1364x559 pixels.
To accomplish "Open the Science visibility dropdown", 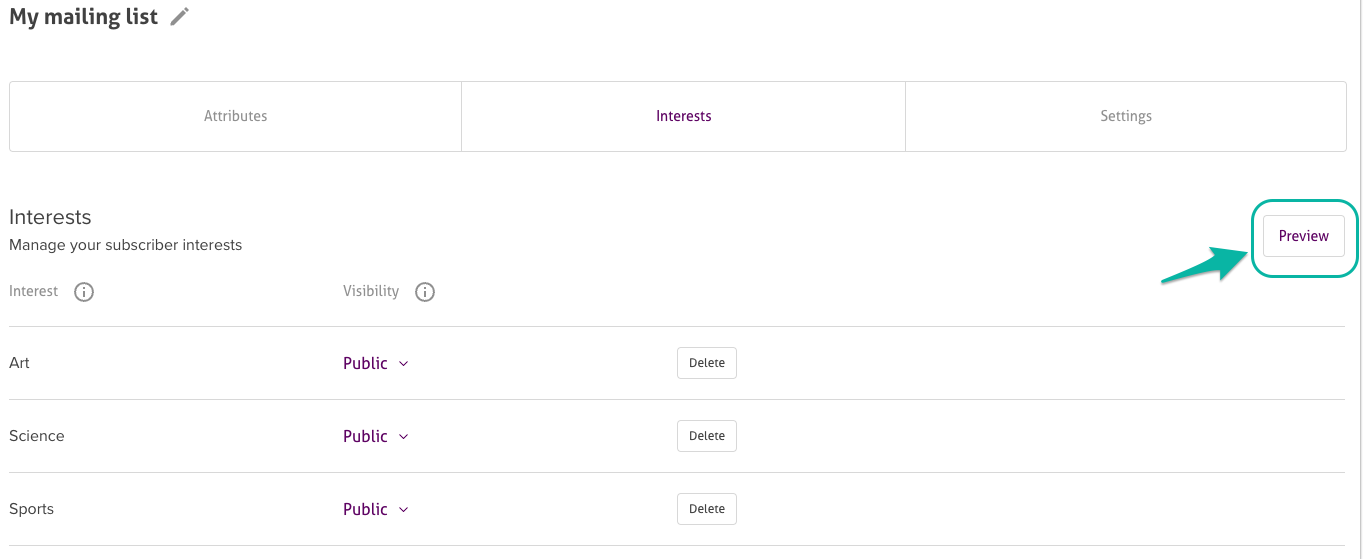I will (376, 436).
